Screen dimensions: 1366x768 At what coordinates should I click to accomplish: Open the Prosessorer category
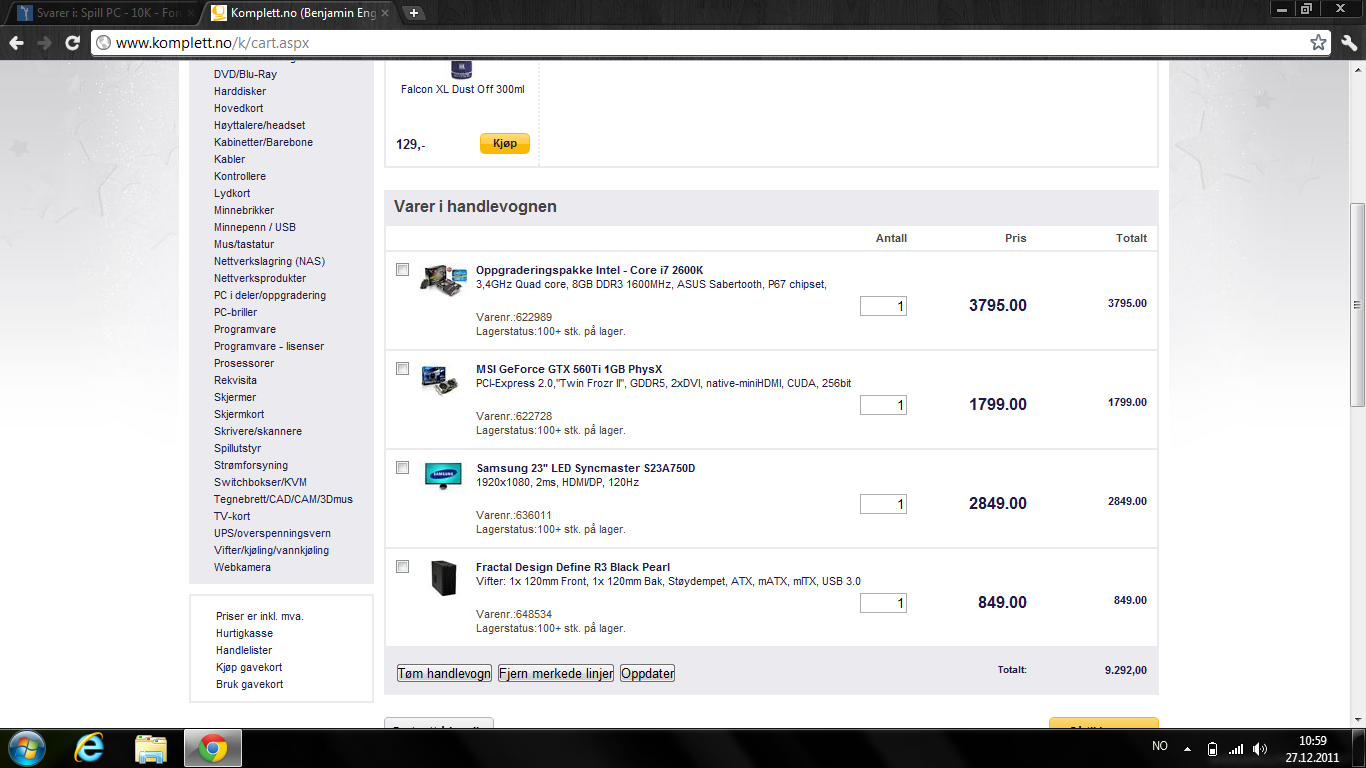pos(244,363)
